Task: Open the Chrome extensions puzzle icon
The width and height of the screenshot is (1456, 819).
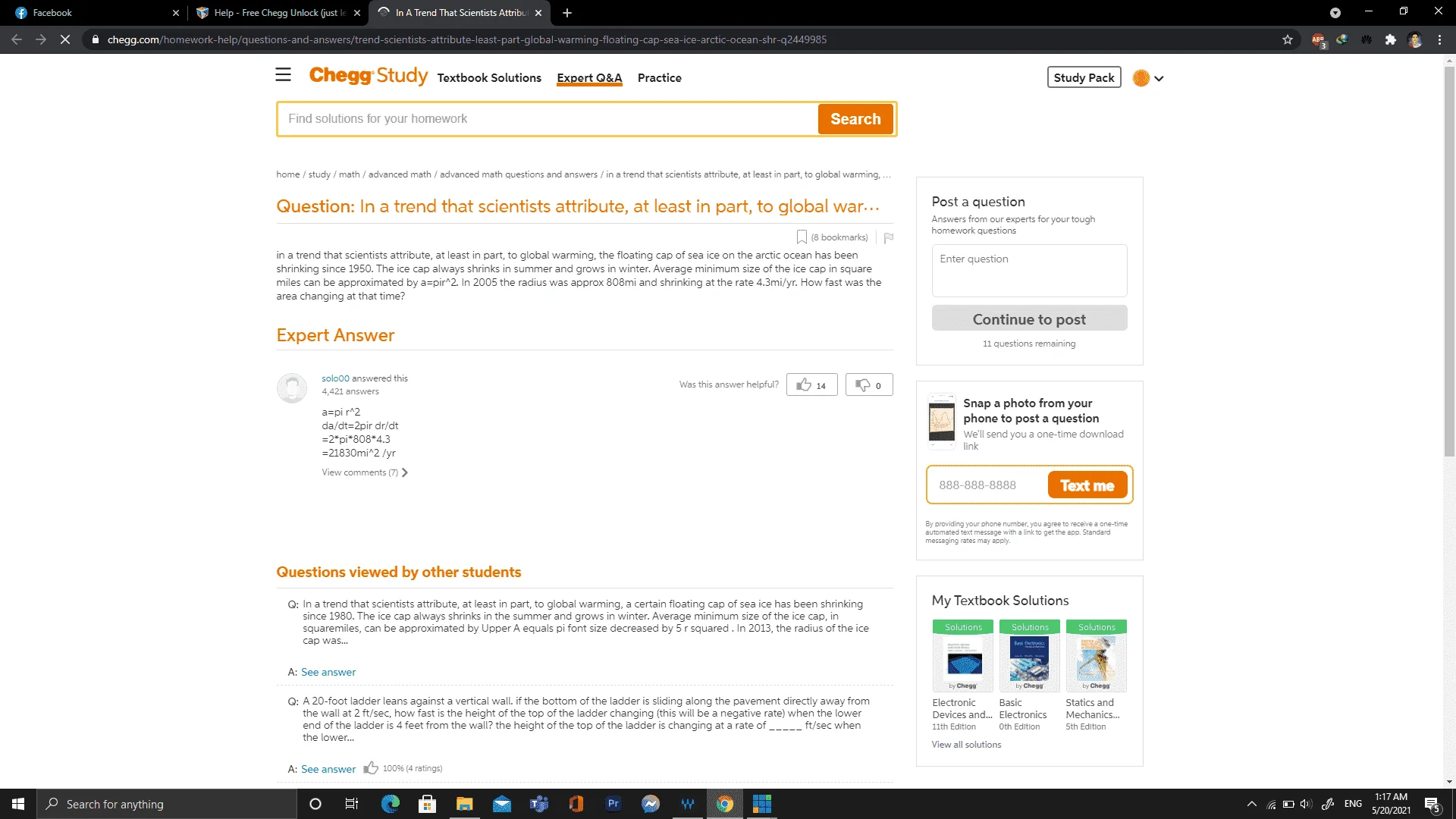Action: pos(1390,39)
